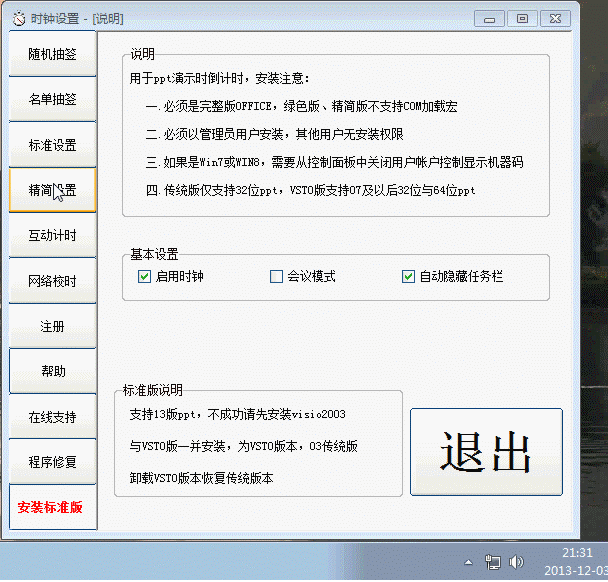Viewport: 608px width, 582px height.
Task: Open the 帮助 page
Action: 52,371
